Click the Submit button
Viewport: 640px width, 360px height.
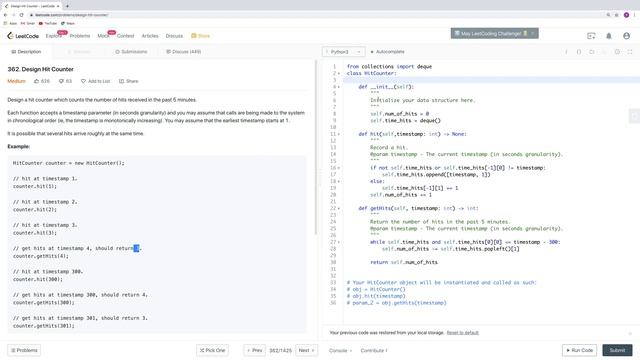click(x=617, y=350)
